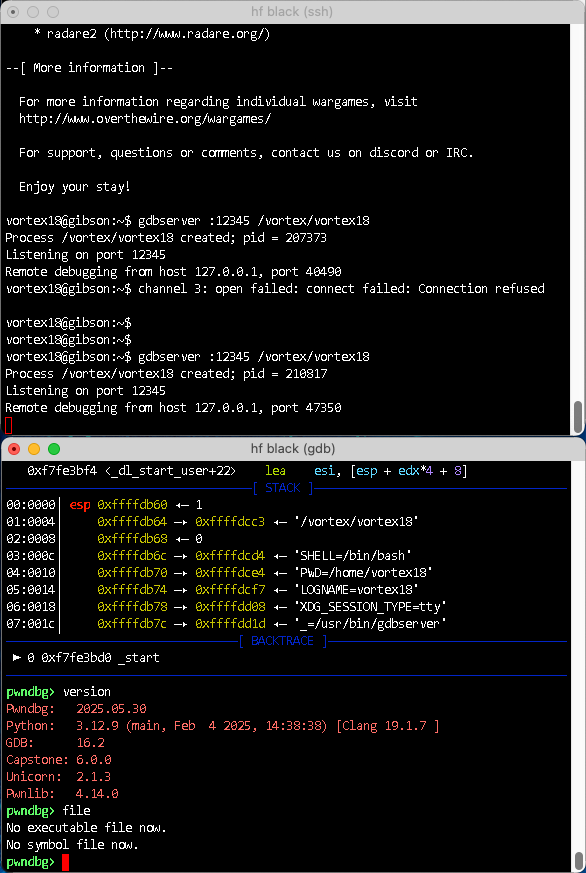The height and width of the screenshot is (873, 586).
Task: Click 'pid = 207373' process line
Action: (x=166, y=238)
